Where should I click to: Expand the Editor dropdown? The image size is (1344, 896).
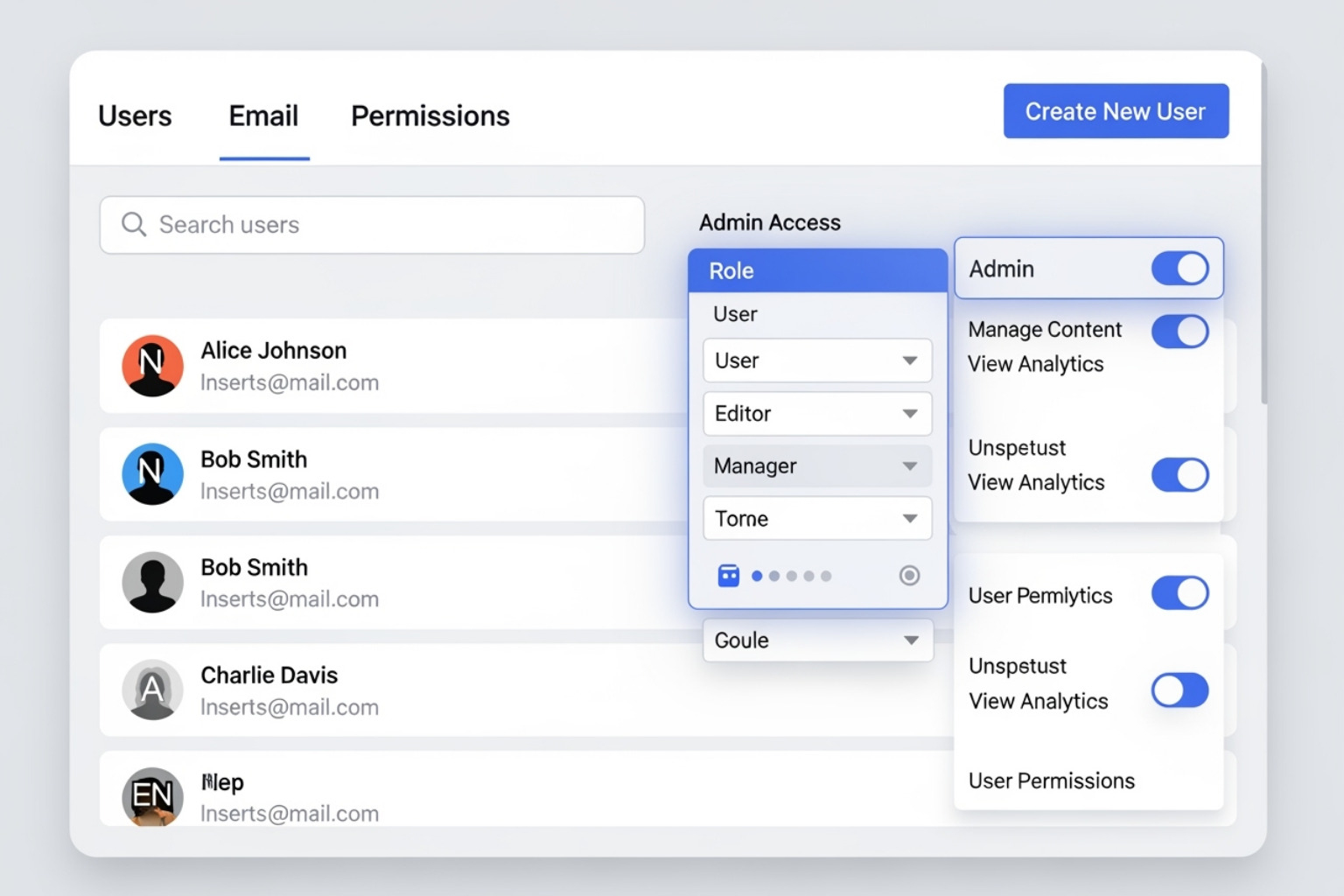click(x=816, y=414)
